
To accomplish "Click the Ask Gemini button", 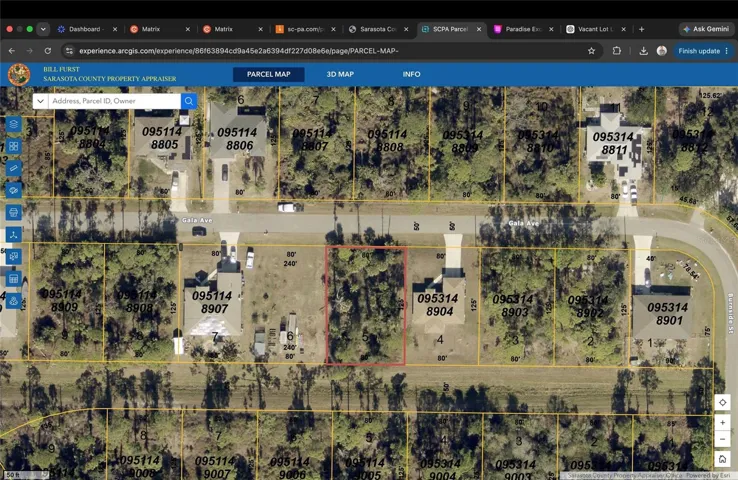I will [x=706, y=29].
